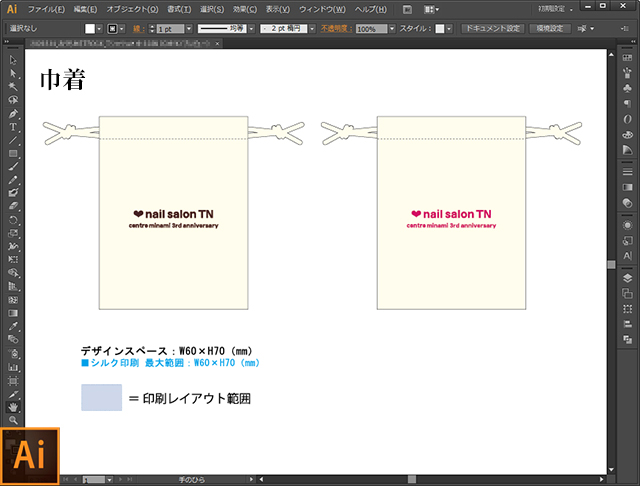Open the オブジェクト(O) menu
The height and width of the screenshot is (486, 640).
pyautogui.click(x=132, y=9)
